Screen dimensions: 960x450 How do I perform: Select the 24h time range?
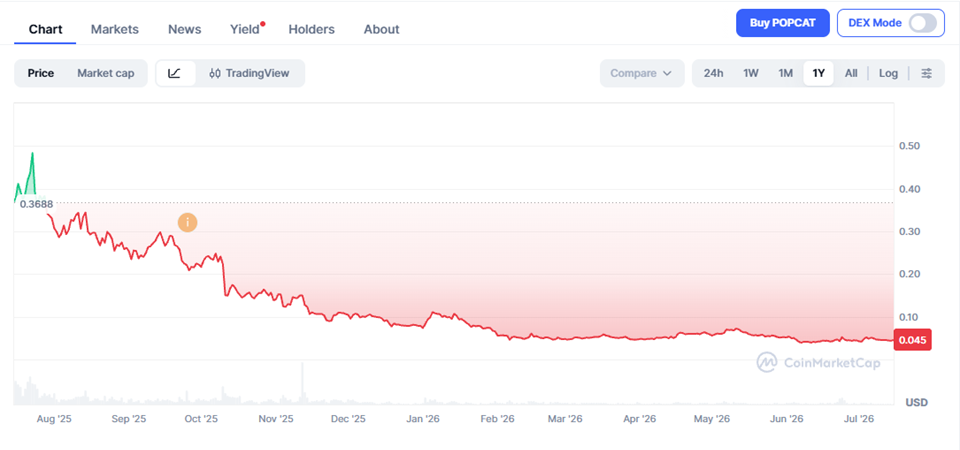(713, 73)
